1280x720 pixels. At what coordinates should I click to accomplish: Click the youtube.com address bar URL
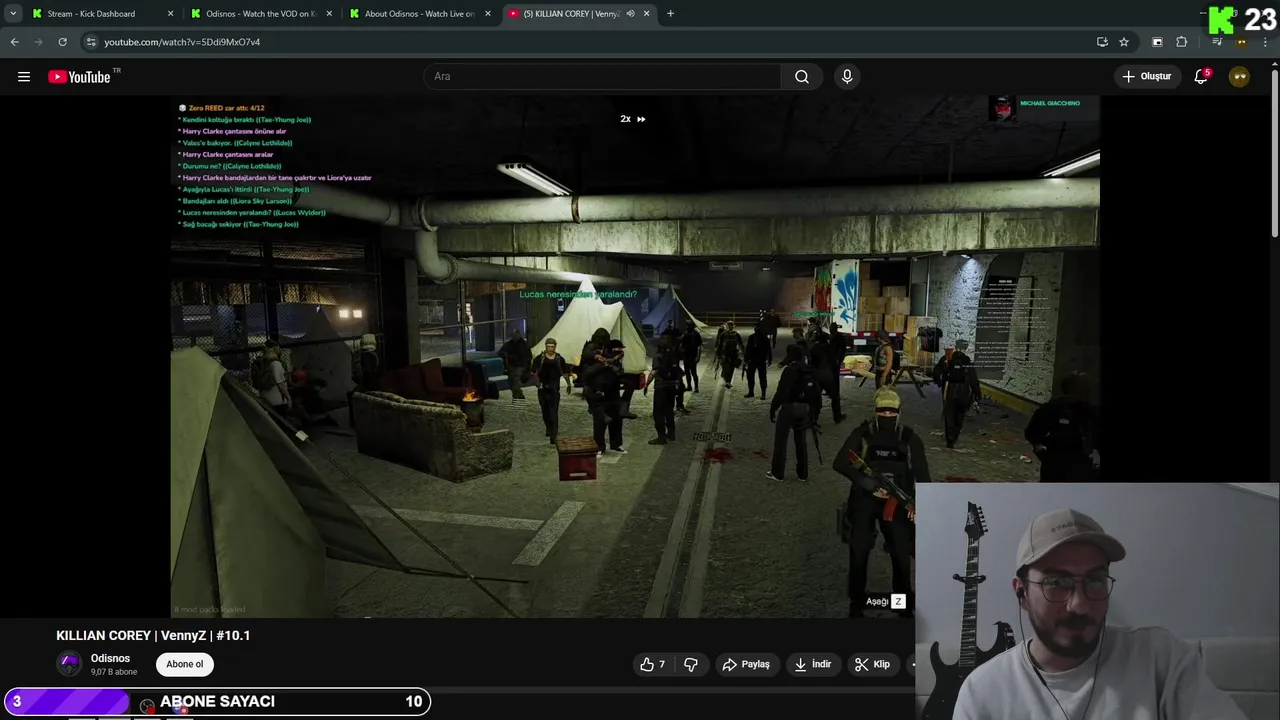pos(182,42)
